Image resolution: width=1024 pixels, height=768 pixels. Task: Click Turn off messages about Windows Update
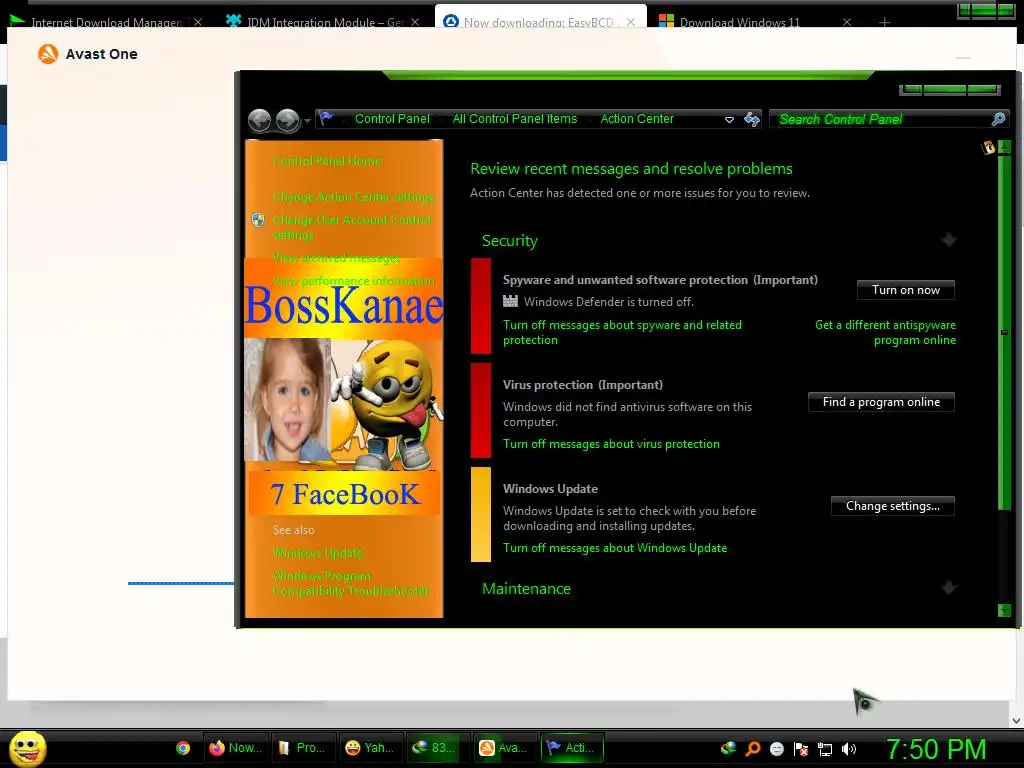click(x=615, y=548)
